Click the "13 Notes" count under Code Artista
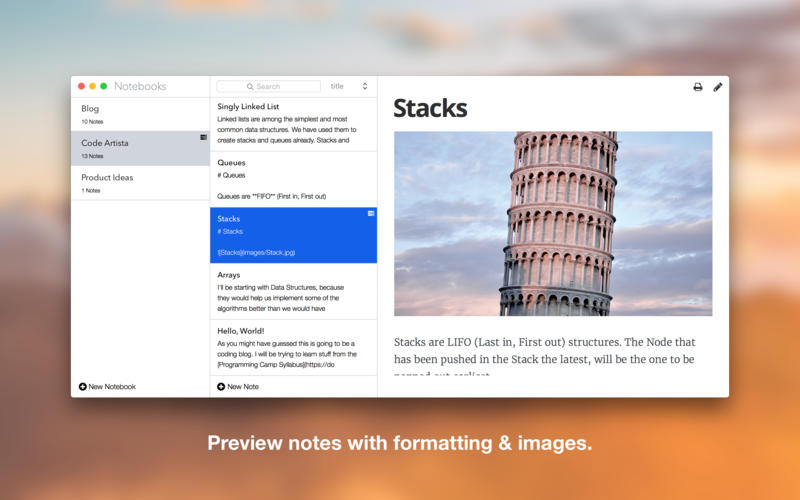This screenshot has width=800, height=500. [x=92, y=156]
